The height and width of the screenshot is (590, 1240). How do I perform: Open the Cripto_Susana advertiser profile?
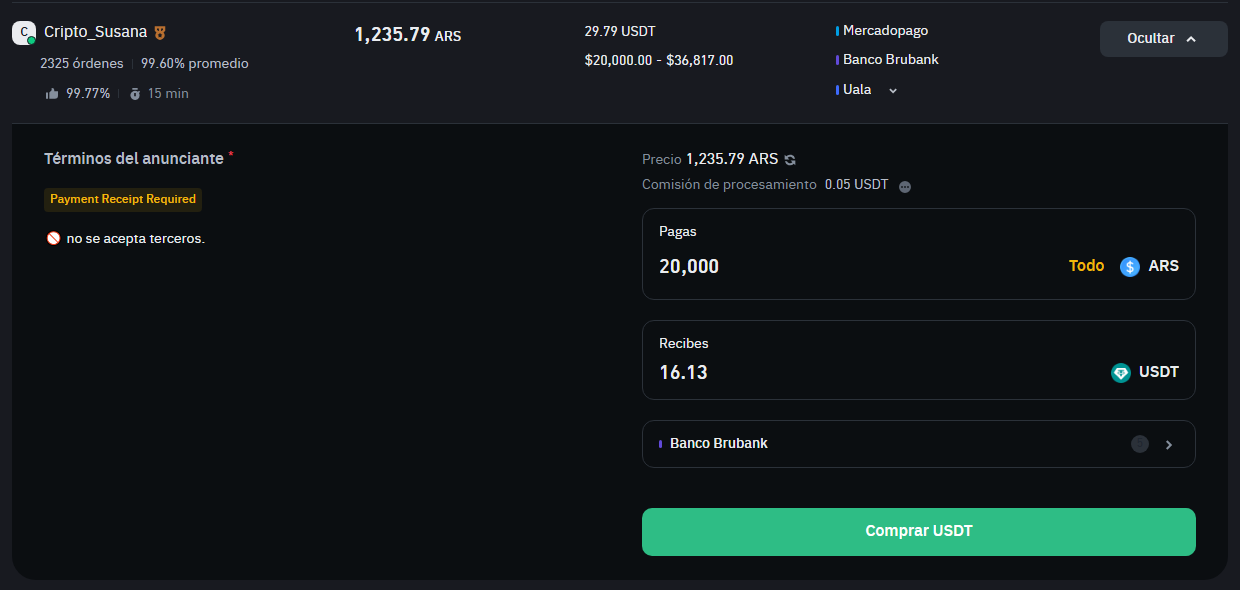[95, 32]
